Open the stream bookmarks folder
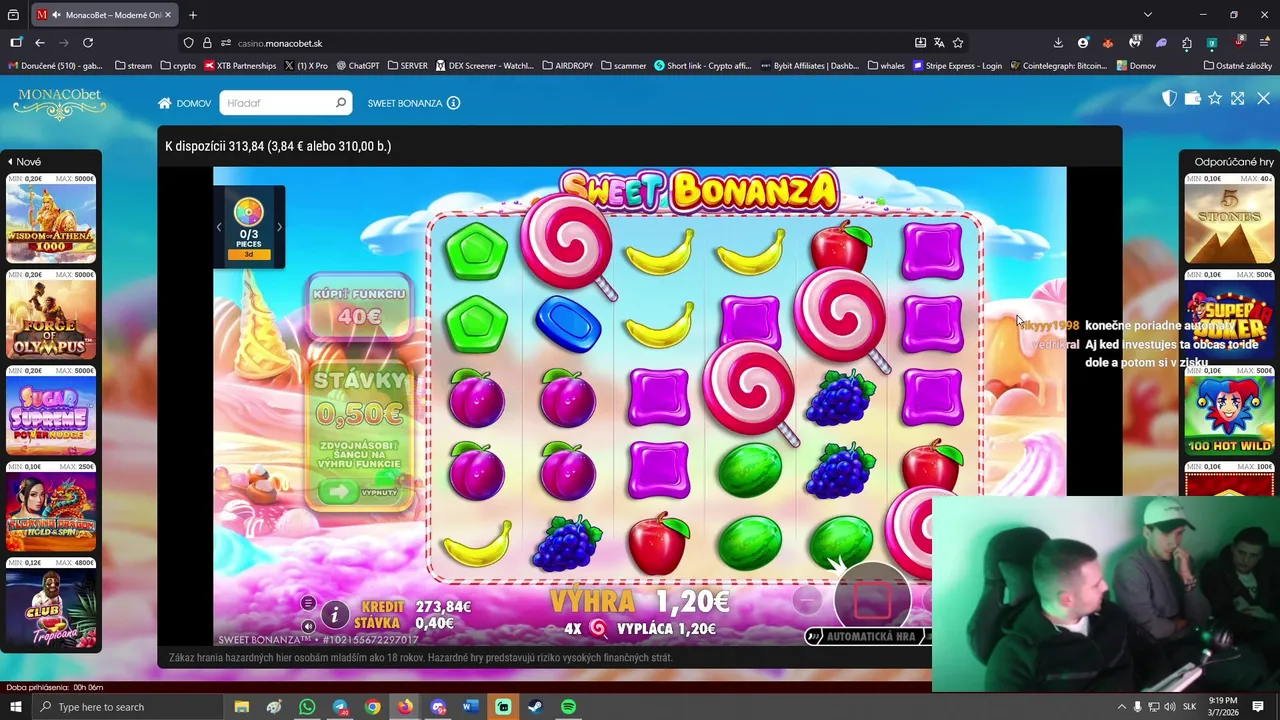 pyautogui.click(x=133, y=66)
